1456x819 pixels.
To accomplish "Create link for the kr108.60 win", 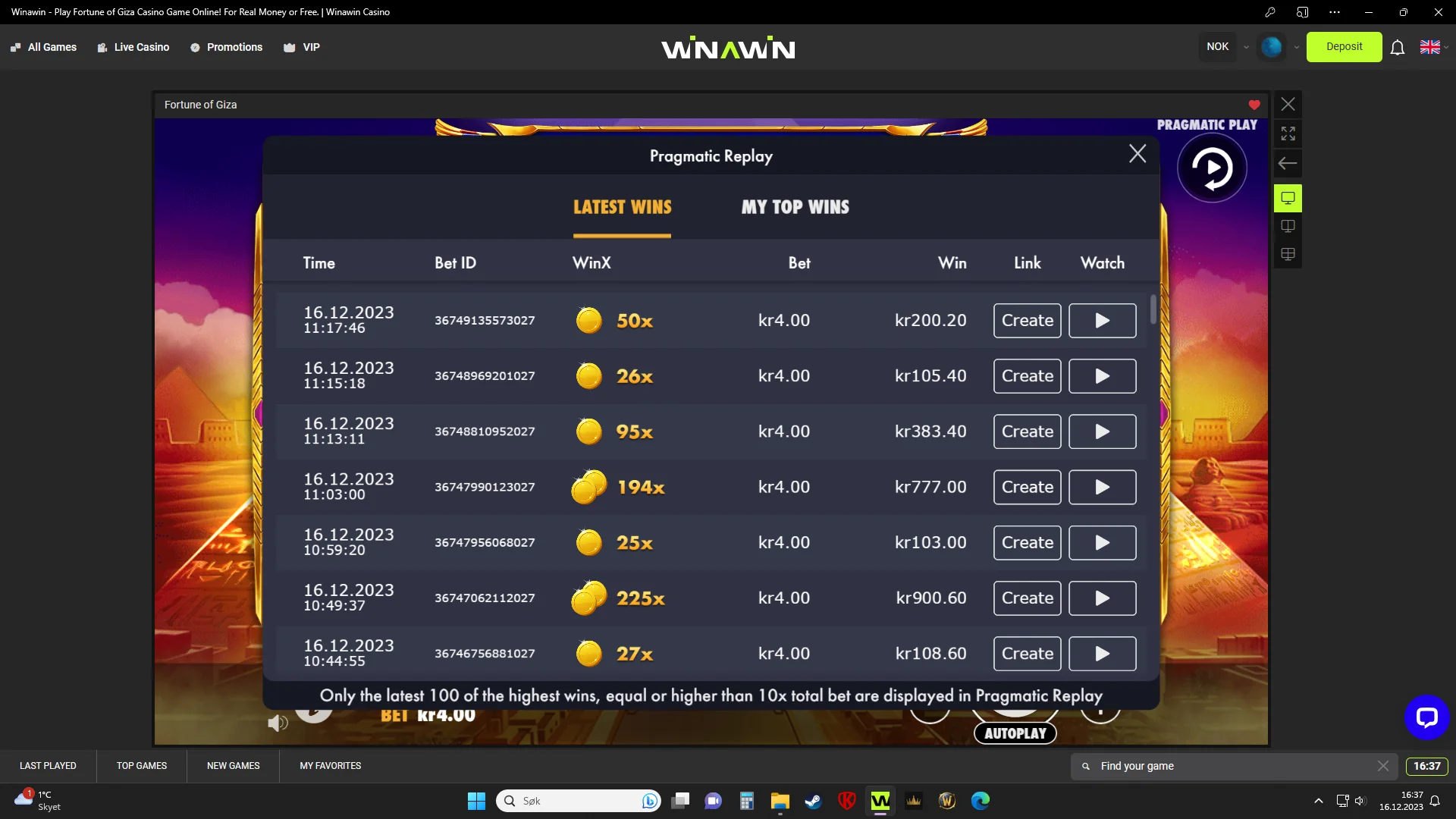I will (x=1027, y=654).
